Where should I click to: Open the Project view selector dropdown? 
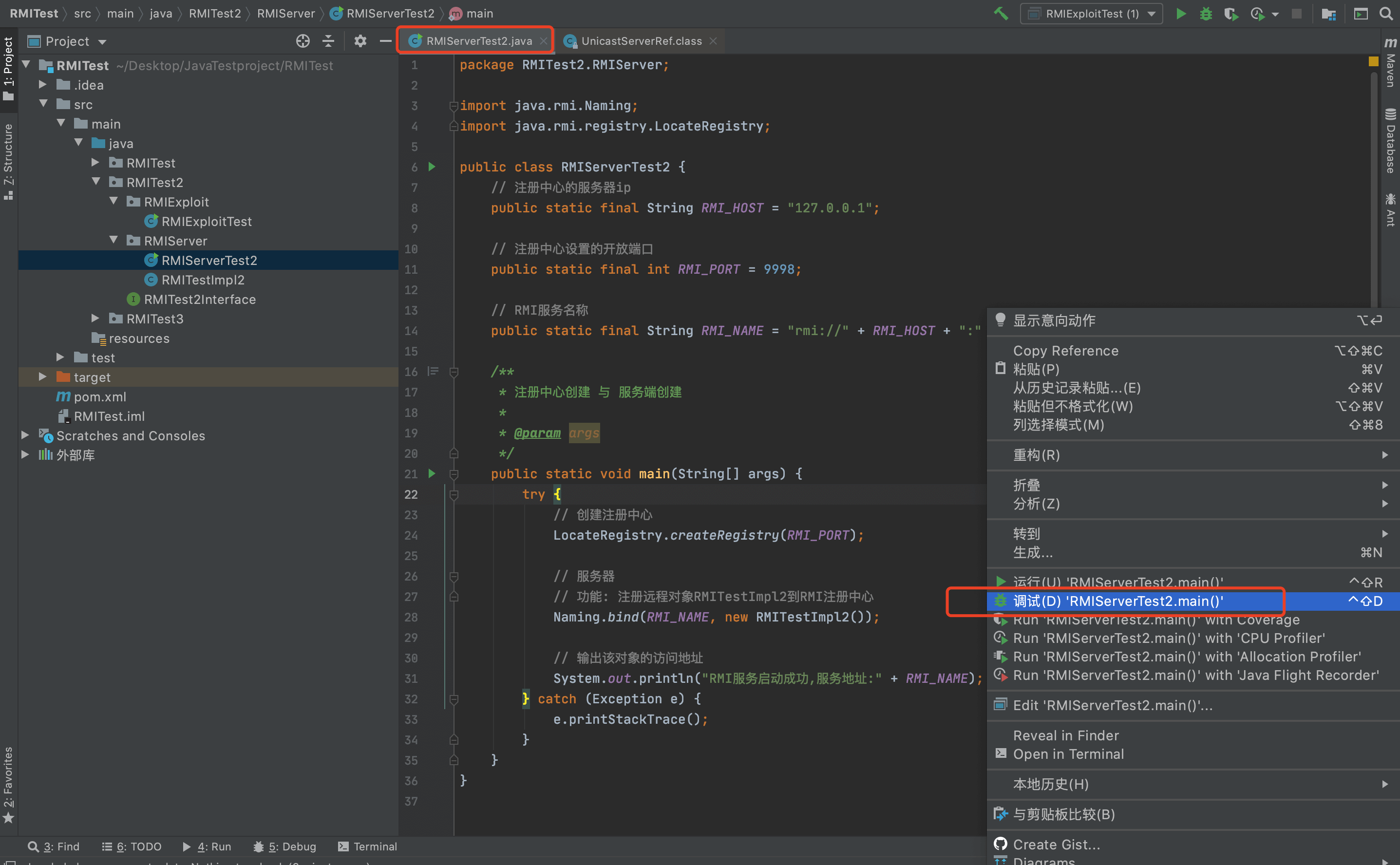point(67,41)
